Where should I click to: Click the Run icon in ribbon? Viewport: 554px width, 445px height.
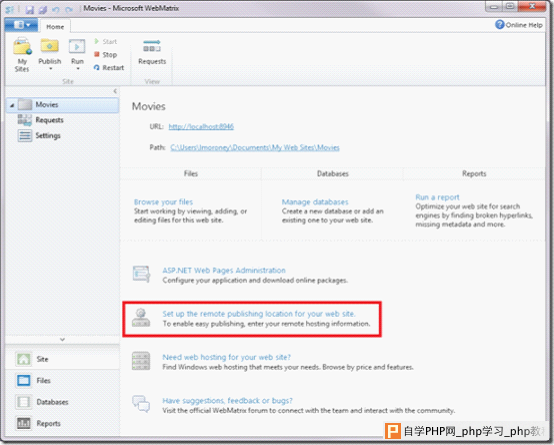[77, 47]
